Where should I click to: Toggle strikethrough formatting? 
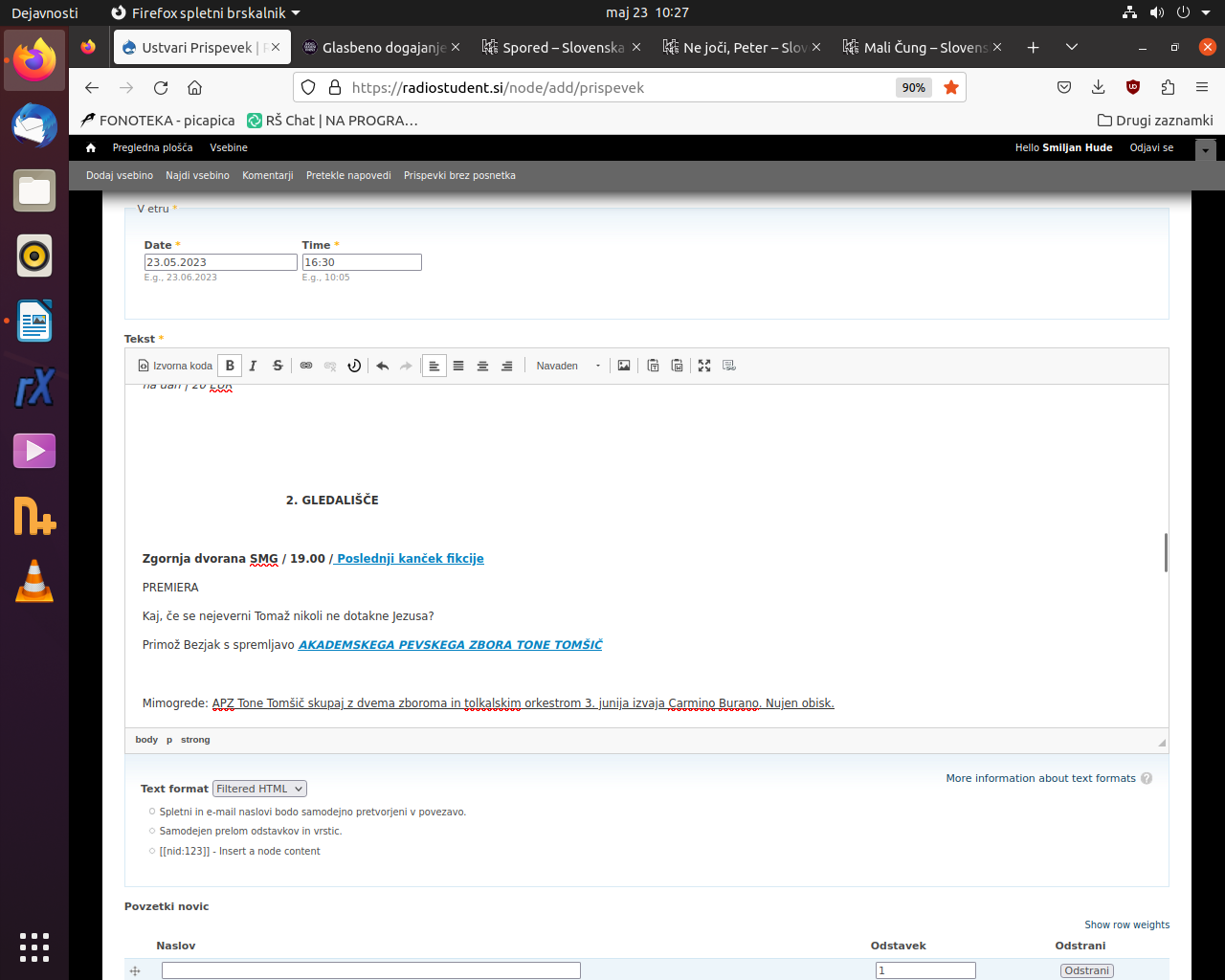click(x=278, y=366)
